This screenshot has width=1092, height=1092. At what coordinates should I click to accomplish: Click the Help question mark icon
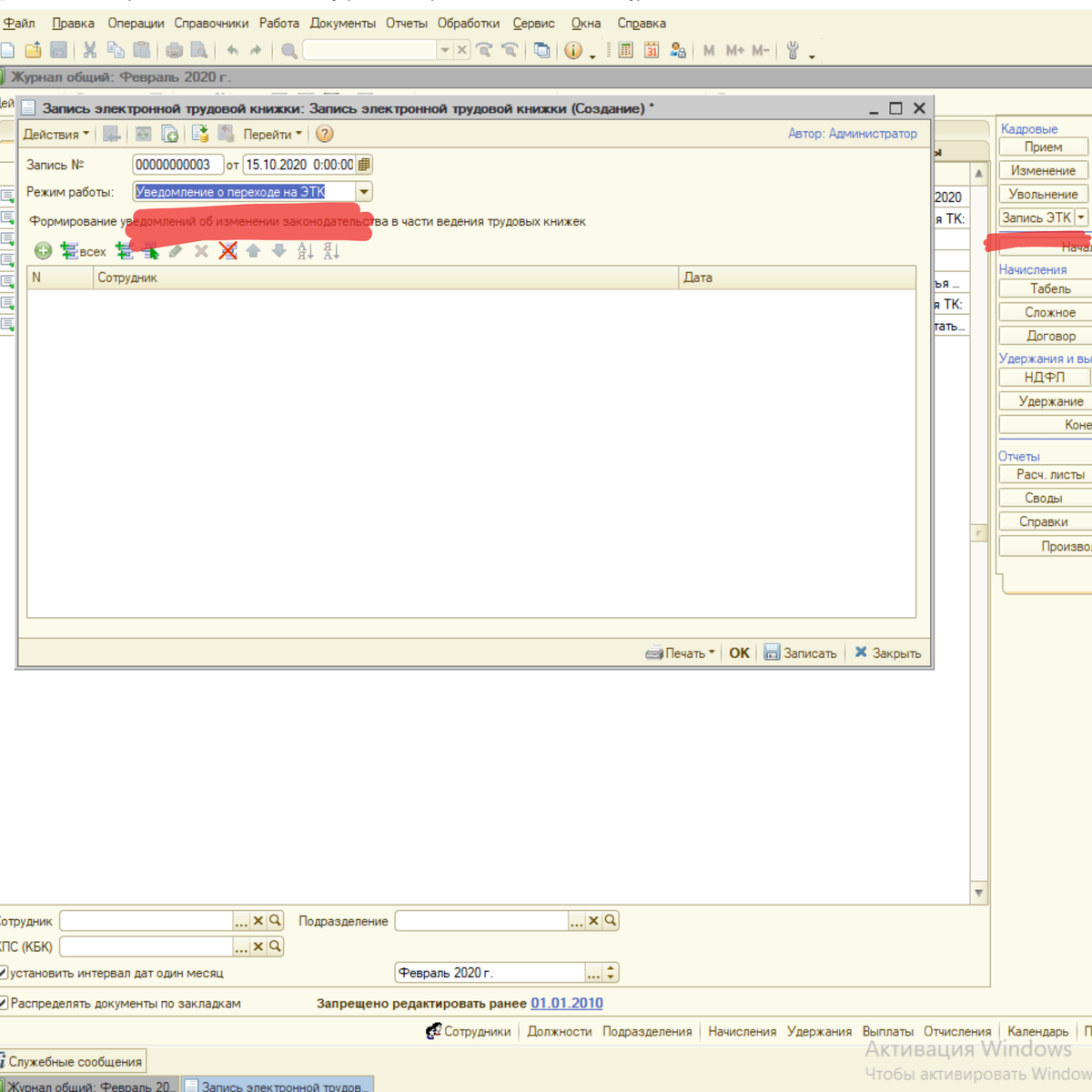tap(324, 134)
